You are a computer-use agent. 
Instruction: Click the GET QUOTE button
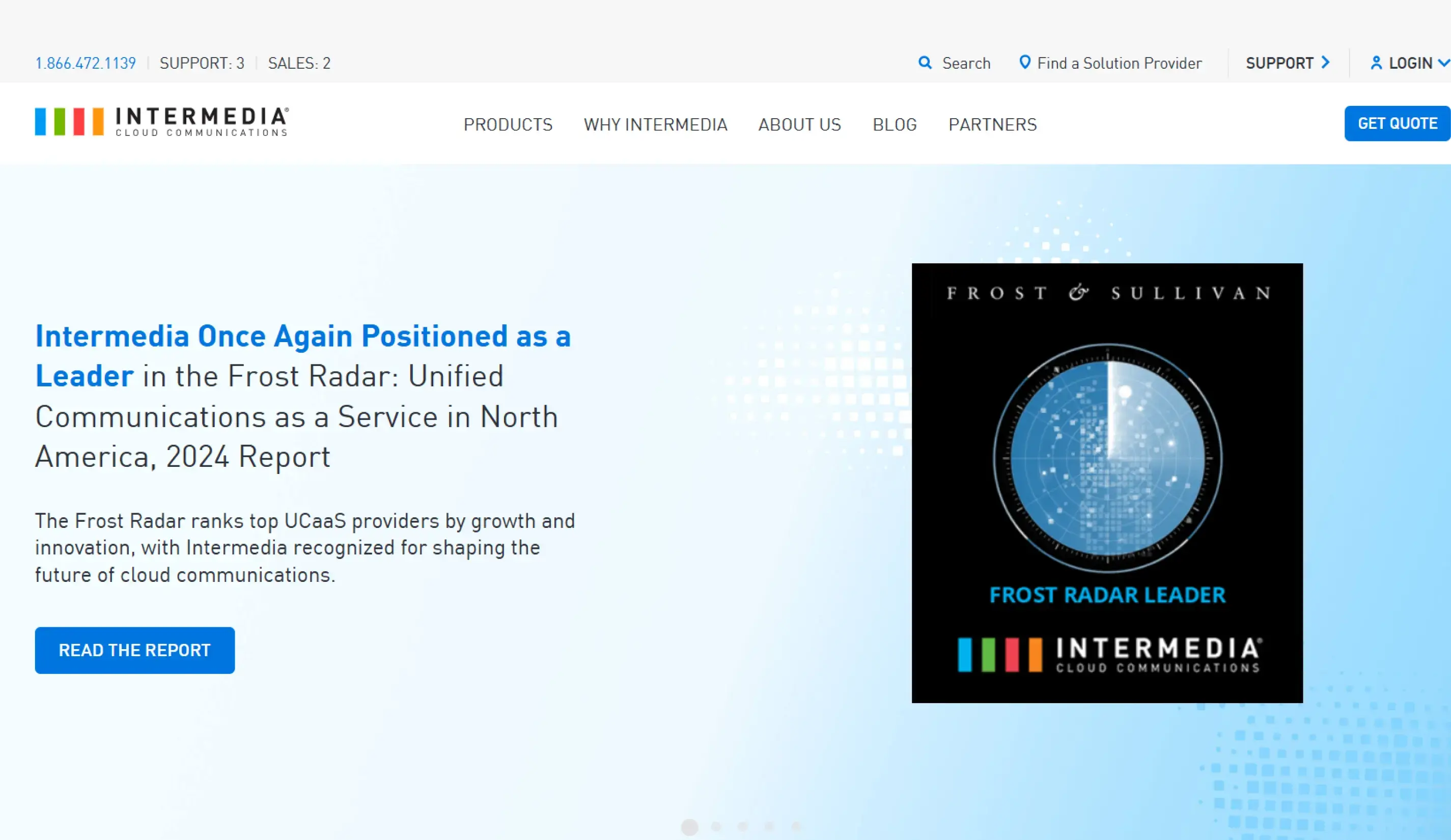point(1398,123)
